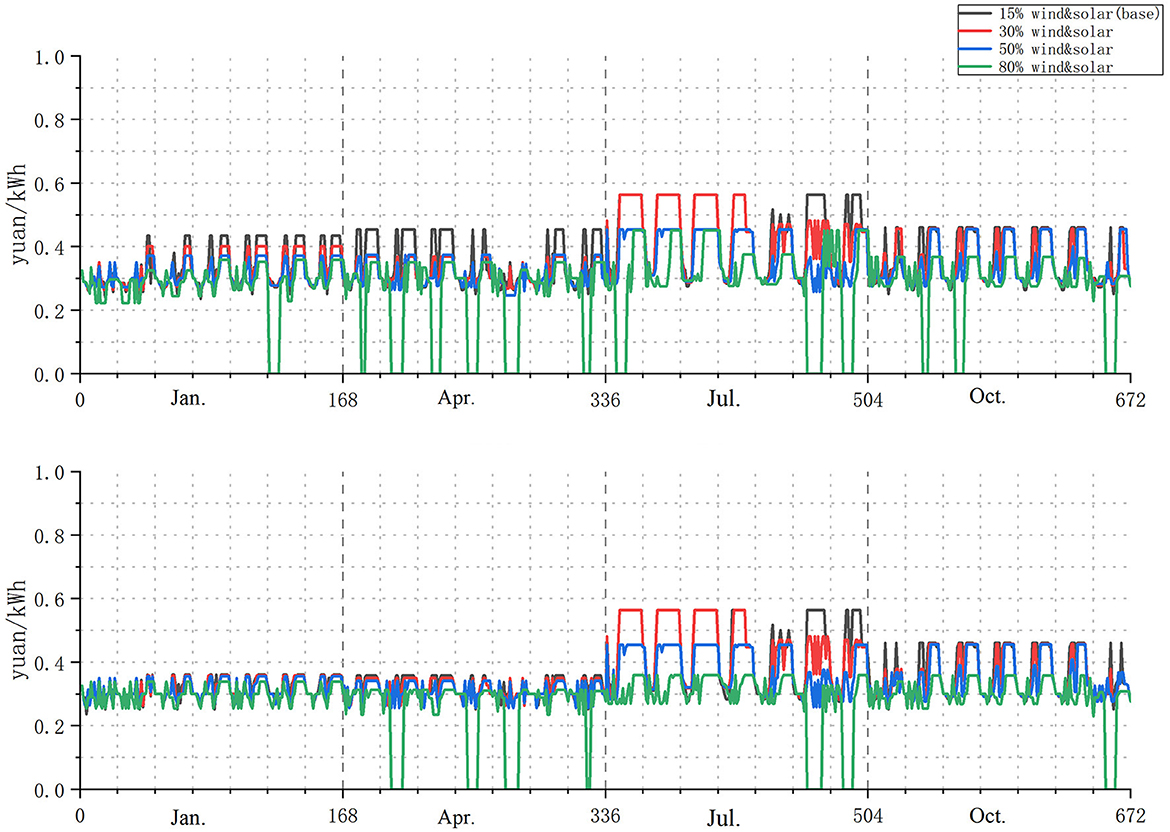The width and height of the screenshot is (1170, 832).
Task: Click the legend label "80% wind&solar"
Action: pos(1056,68)
